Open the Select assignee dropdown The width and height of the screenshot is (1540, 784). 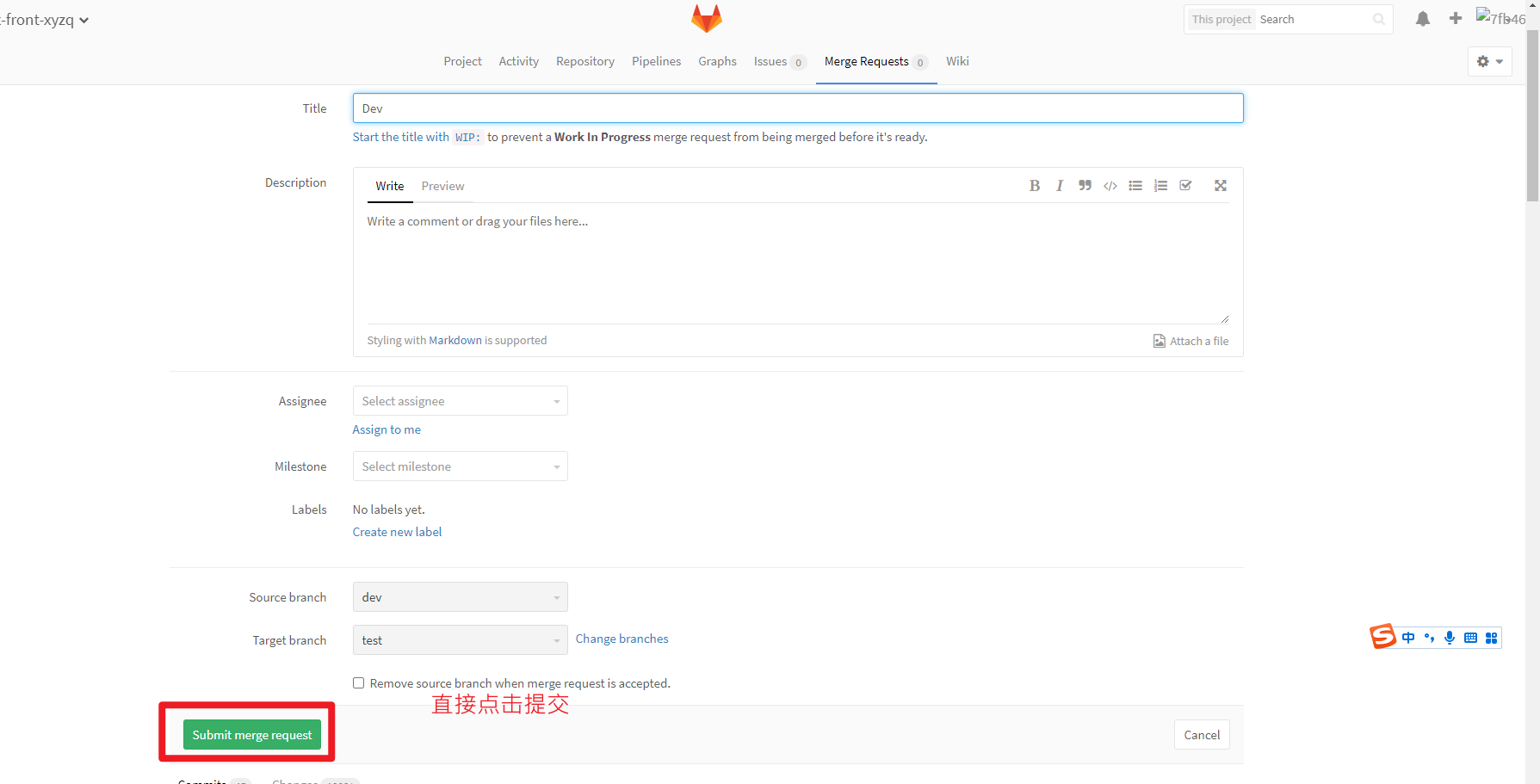[x=460, y=400]
